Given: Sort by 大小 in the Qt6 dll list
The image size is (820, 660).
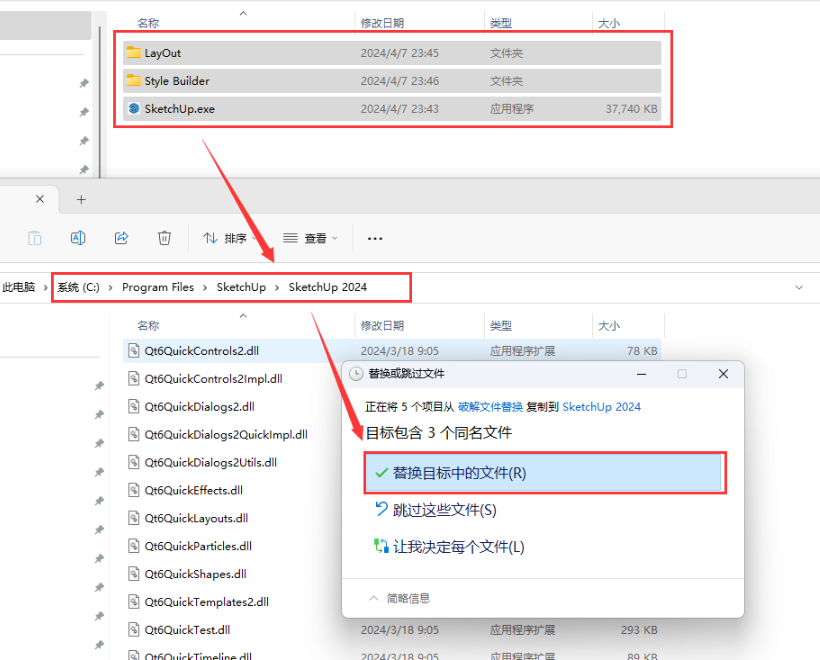Looking at the screenshot, I should [x=609, y=326].
